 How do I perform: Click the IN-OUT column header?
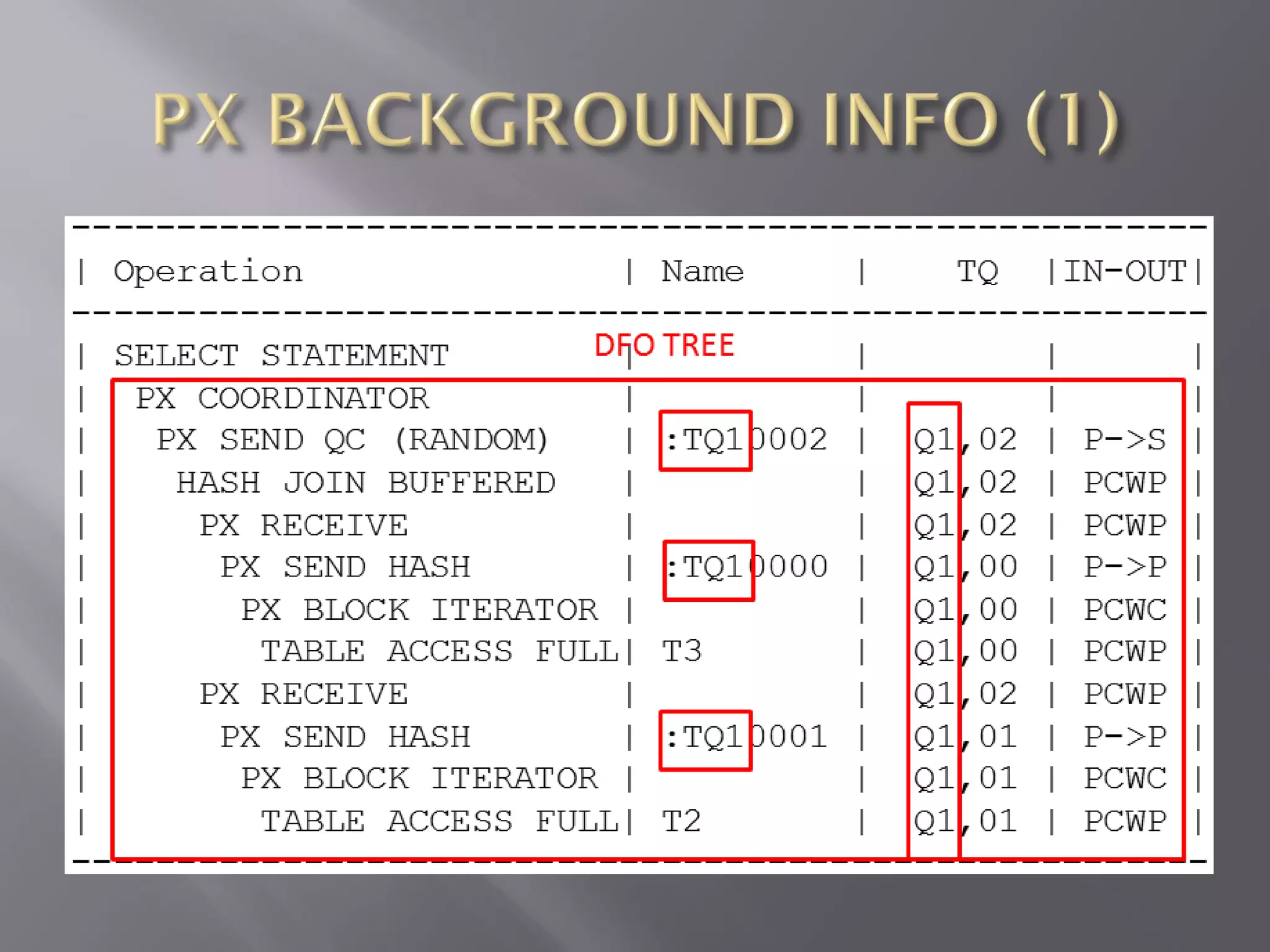[x=1125, y=271]
